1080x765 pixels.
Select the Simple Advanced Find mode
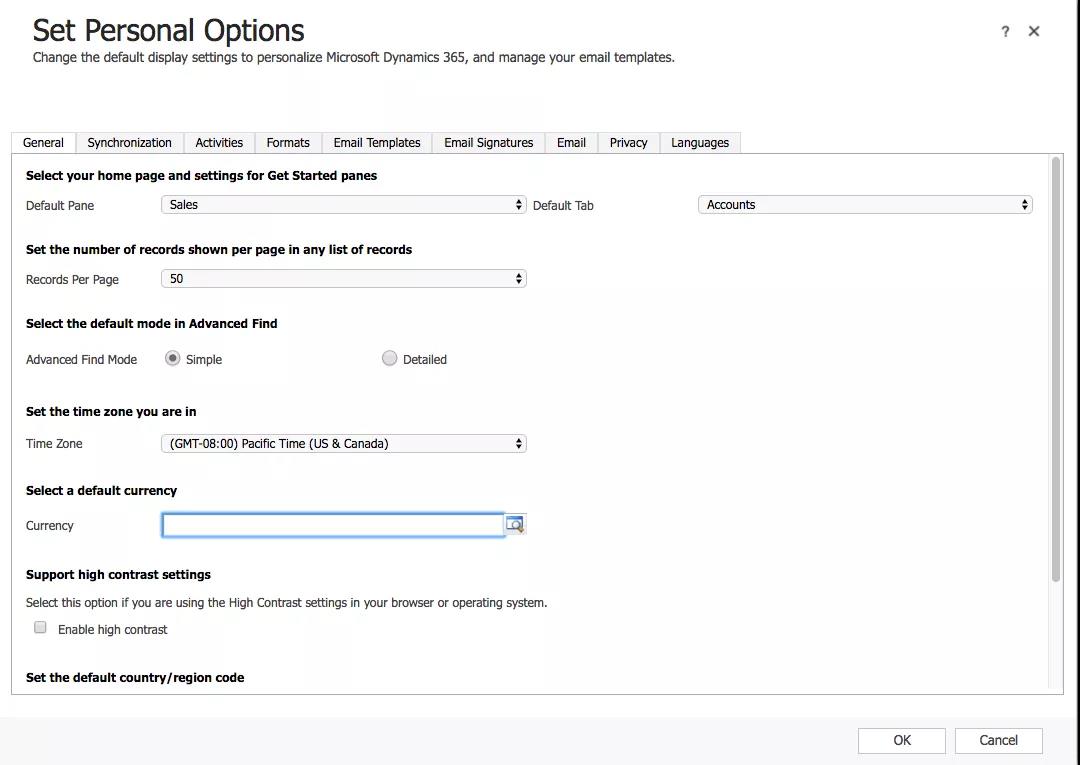pyautogui.click(x=173, y=358)
